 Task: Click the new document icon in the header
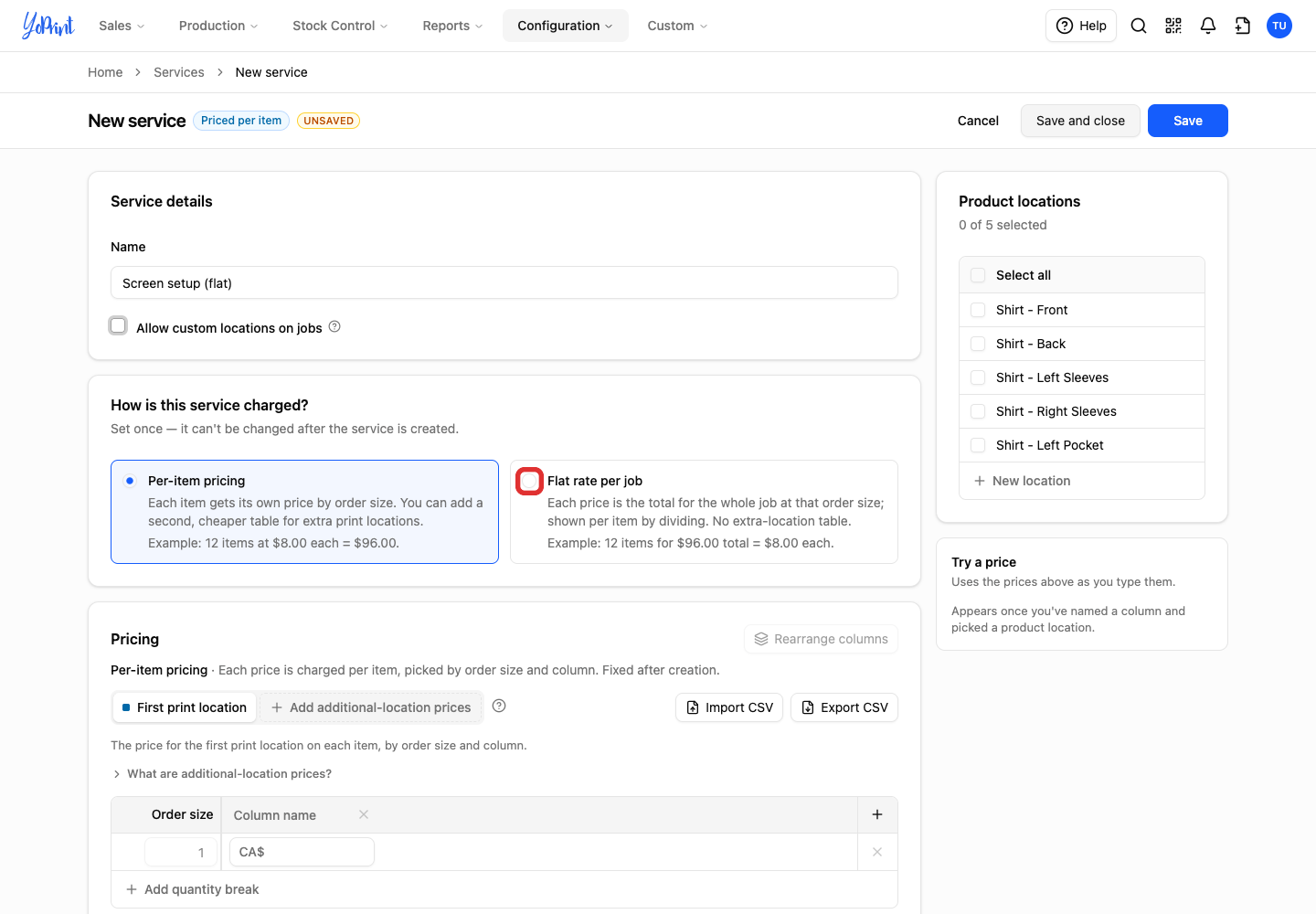point(1243,26)
